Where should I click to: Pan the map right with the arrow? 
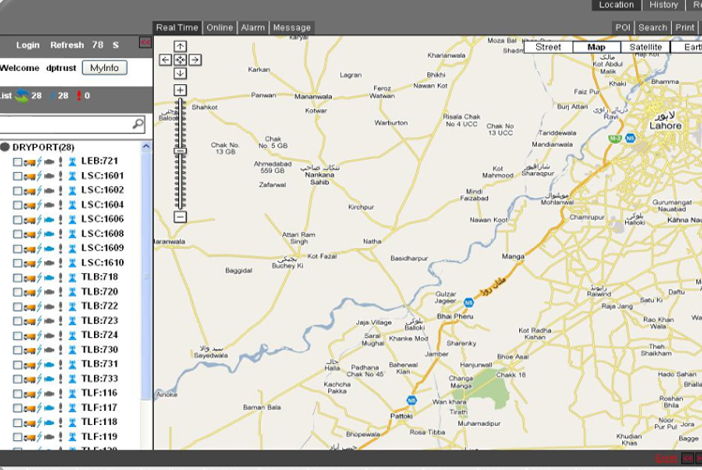195,60
